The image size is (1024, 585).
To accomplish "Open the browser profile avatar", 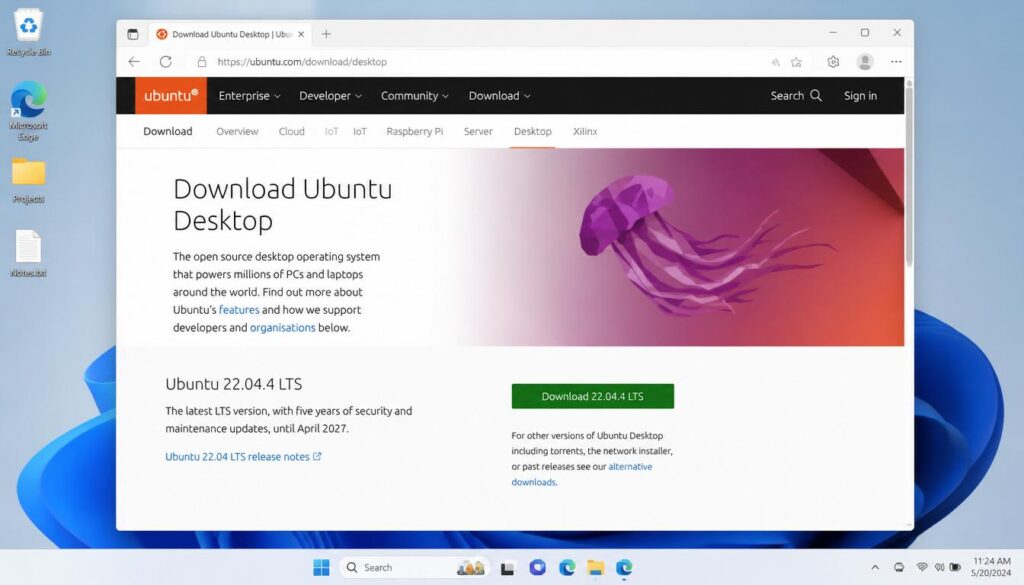I will click(865, 61).
